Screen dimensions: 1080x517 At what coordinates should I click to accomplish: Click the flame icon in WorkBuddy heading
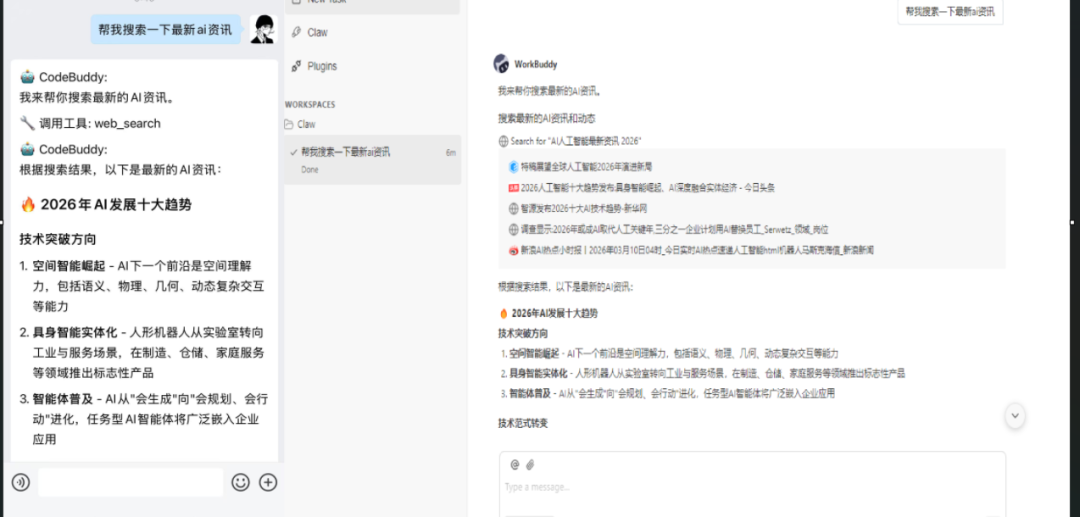503,313
